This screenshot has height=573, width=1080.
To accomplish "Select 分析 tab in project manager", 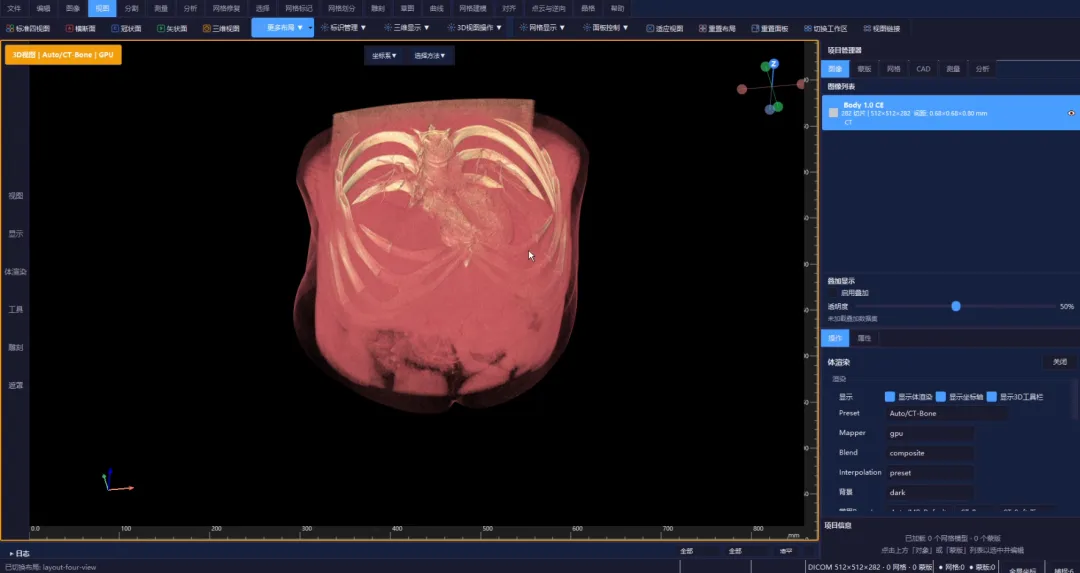I will pyautogui.click(x=982, y=69).
